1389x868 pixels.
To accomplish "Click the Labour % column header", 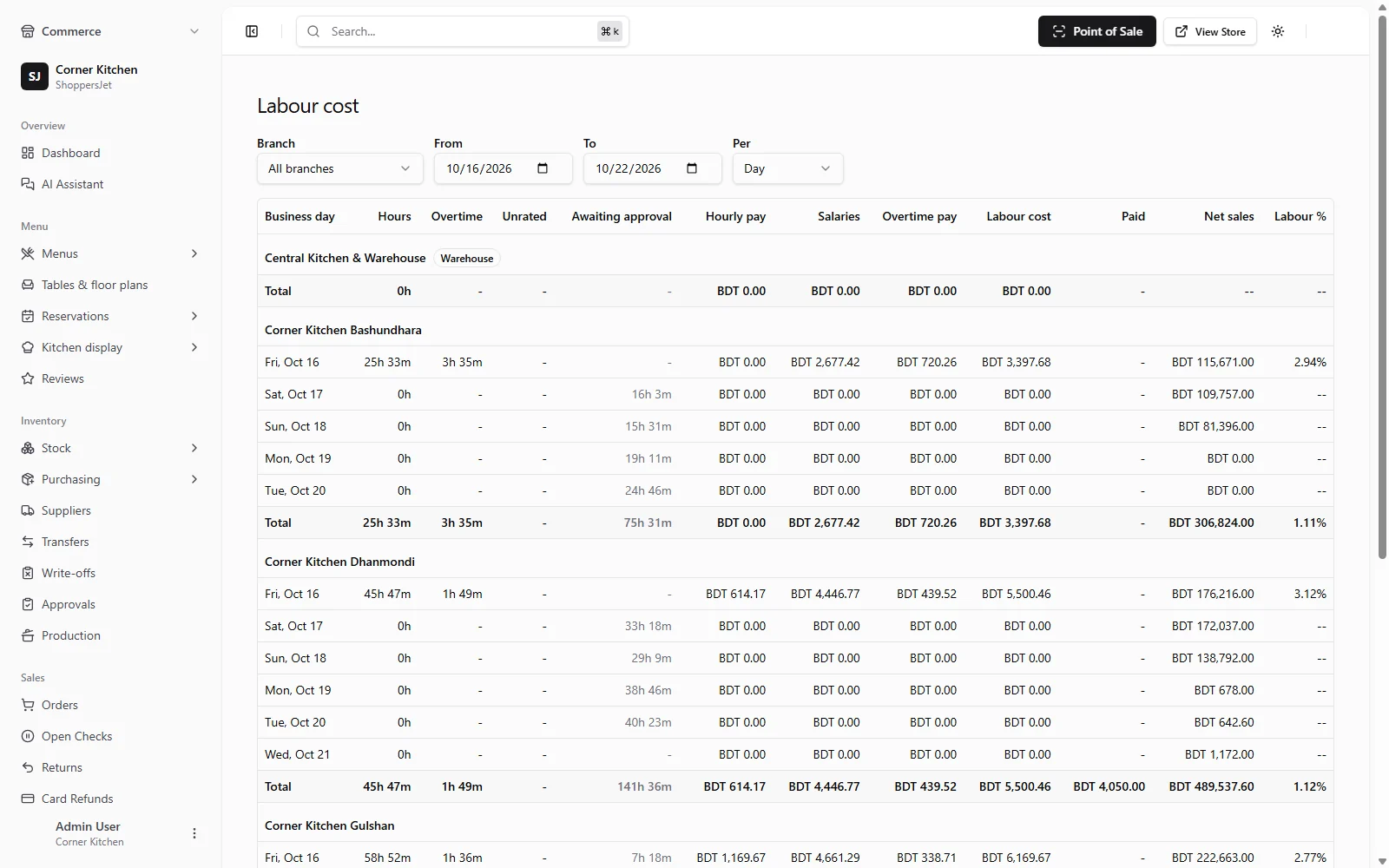I will pyautogui.click(x=1300, y=216).
